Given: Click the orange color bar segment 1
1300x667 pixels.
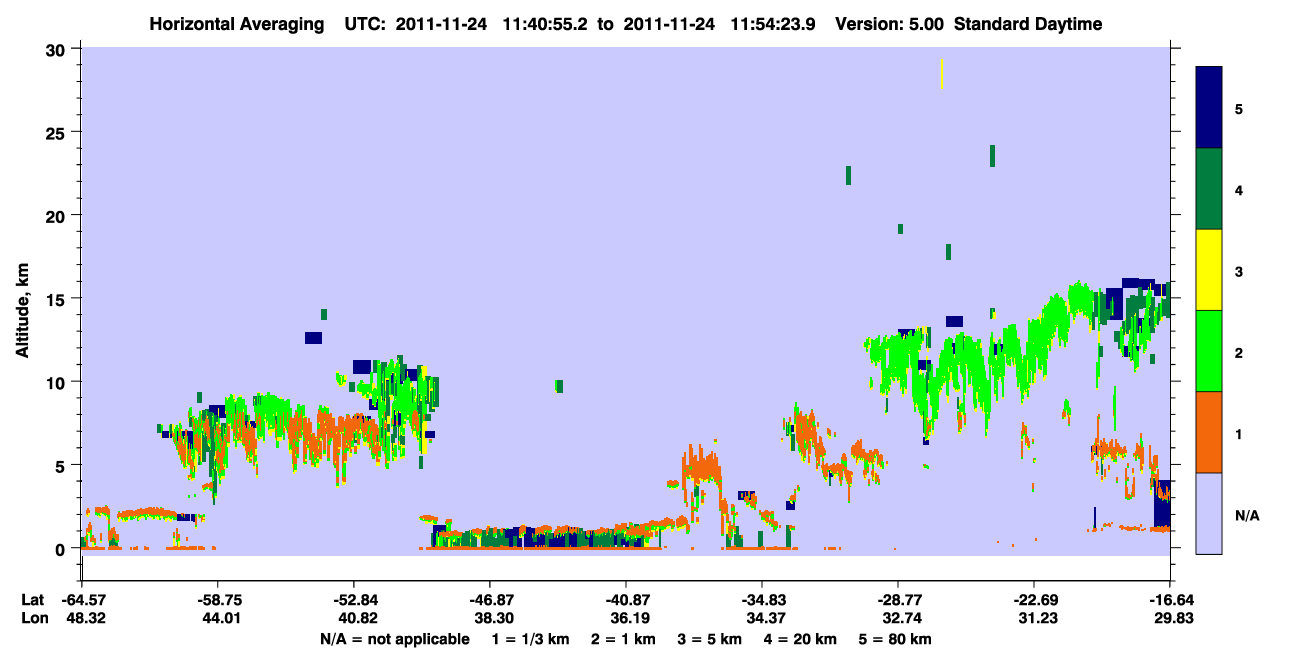Looking at the screenshot, I should coord(1209,432).
